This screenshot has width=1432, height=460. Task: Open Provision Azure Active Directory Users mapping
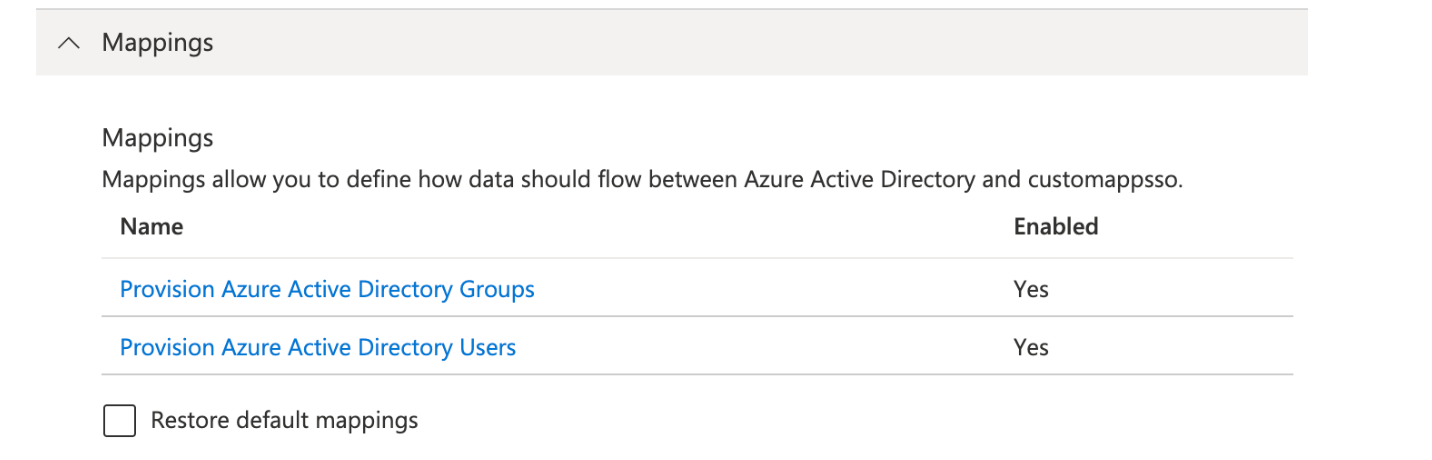point(318,347)
